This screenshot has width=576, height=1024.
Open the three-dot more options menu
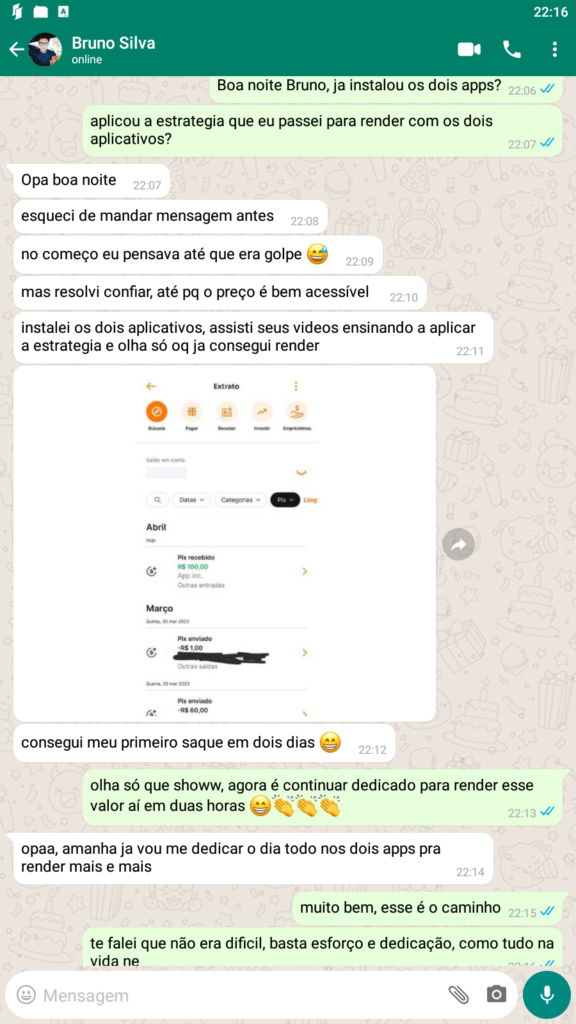click(x=554, y=50)
